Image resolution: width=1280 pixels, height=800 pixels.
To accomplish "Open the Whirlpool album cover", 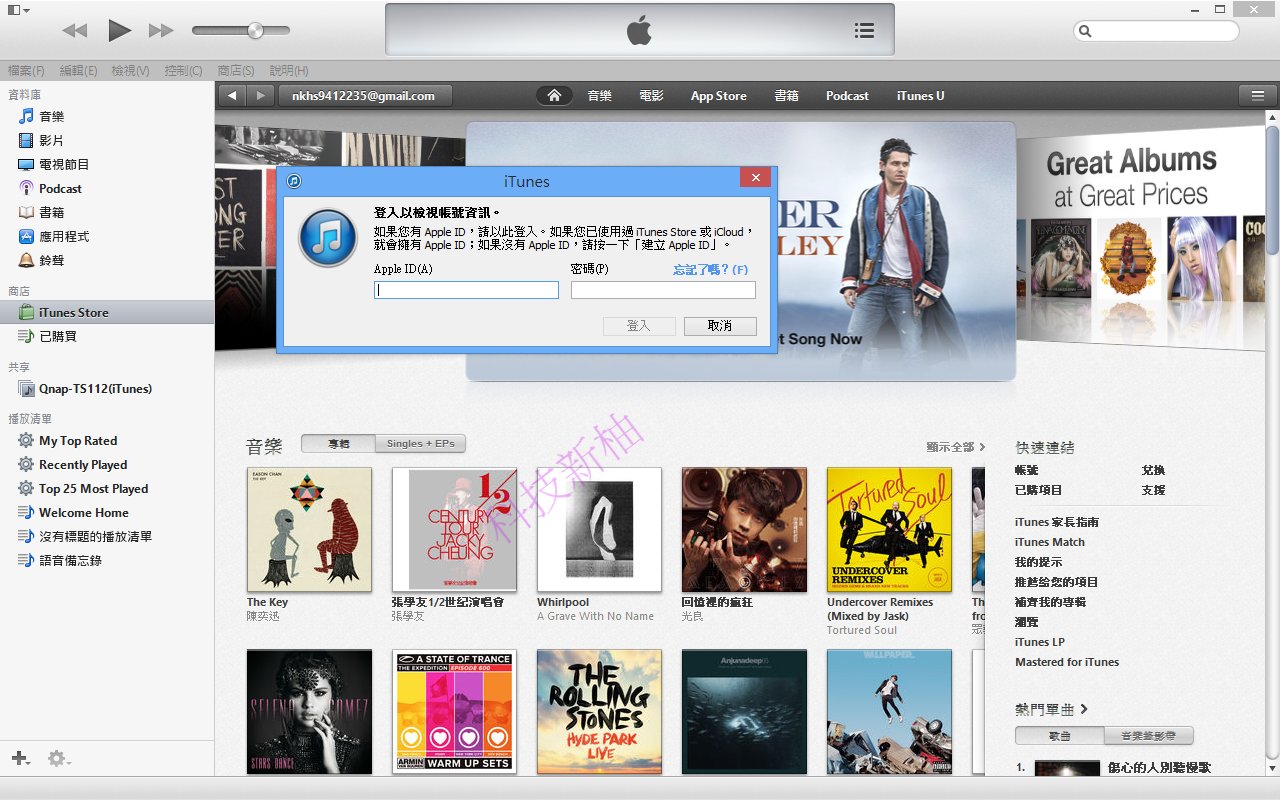I will coord(599,530).
